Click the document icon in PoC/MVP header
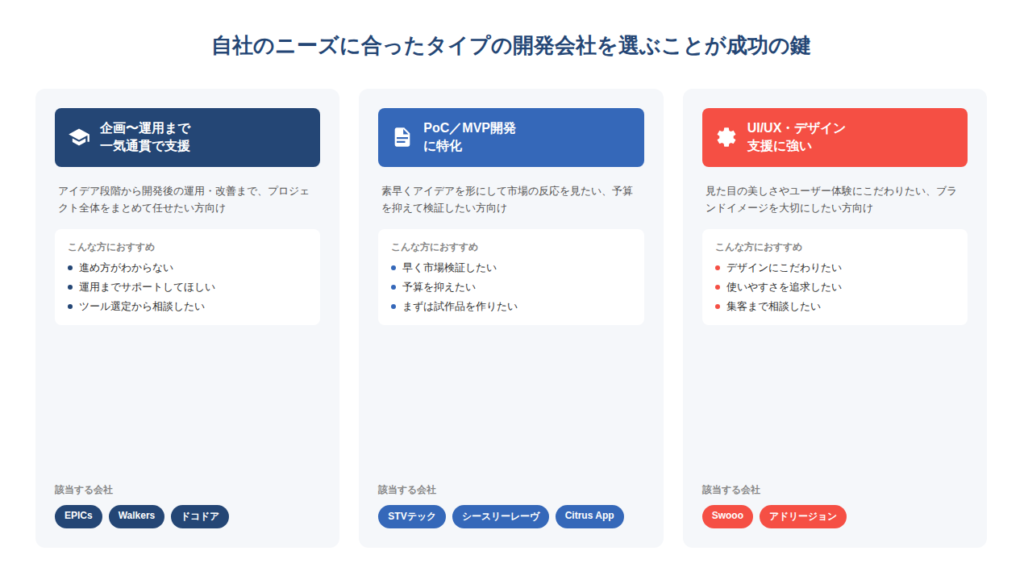This screenshot has width=1024, height=576. point(402,137)
